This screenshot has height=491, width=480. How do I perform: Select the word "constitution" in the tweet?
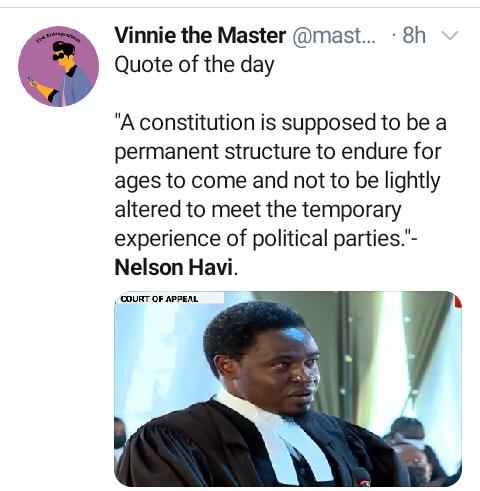197,123
